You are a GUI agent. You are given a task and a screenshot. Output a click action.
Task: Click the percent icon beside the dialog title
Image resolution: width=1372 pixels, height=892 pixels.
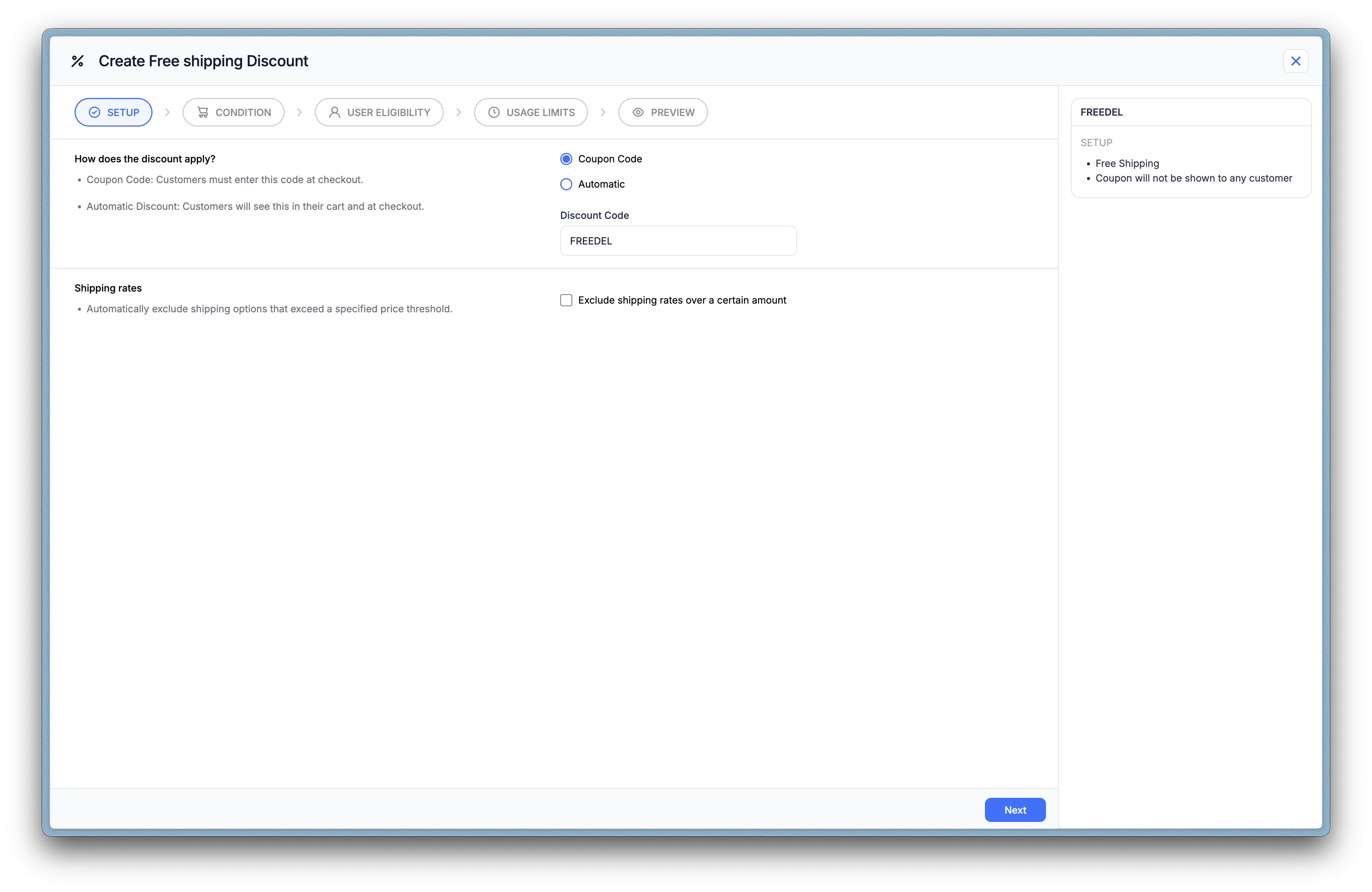[77, 61]
